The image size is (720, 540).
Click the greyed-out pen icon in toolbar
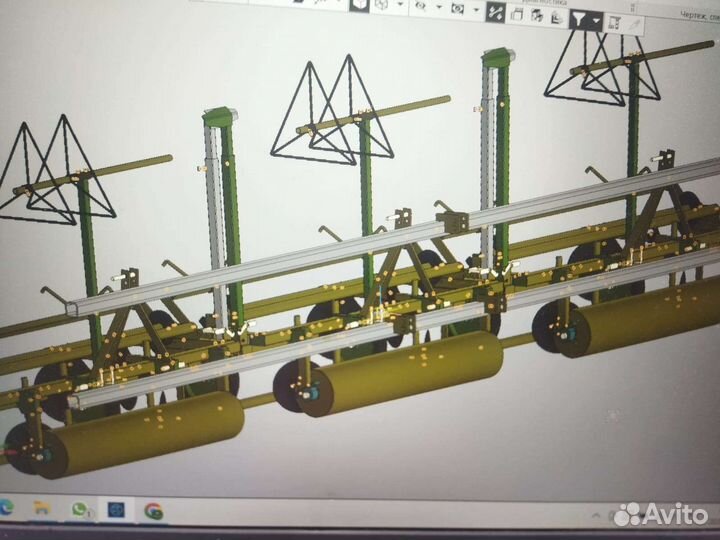[x=634, y=25]
